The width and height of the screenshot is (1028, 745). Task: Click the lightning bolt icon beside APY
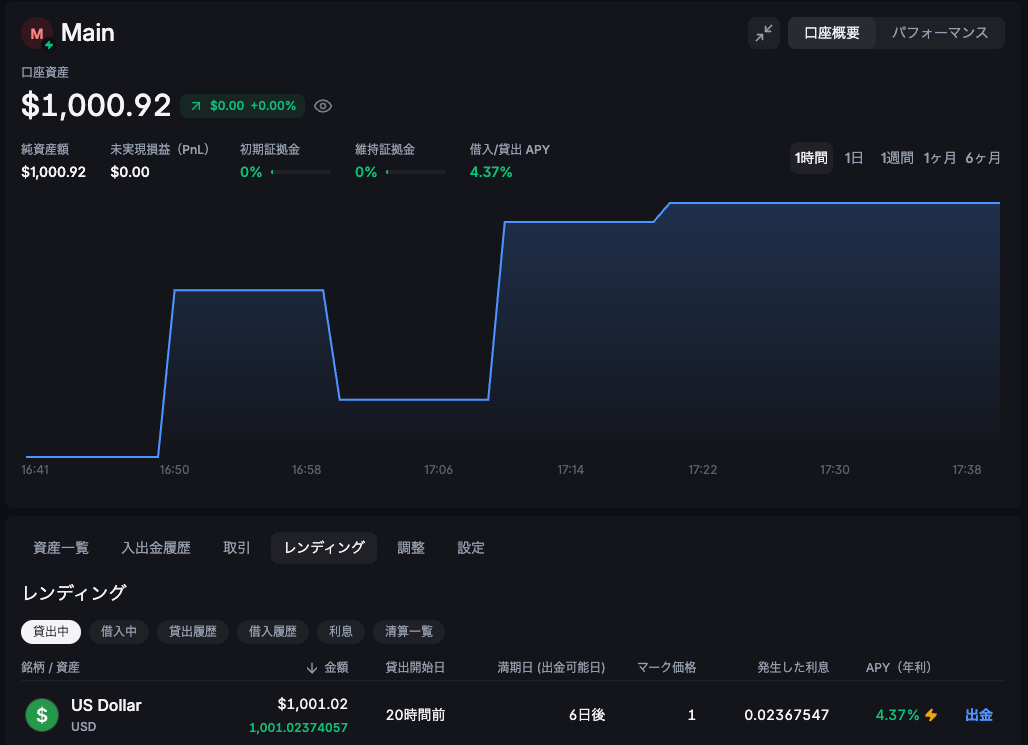931,715
